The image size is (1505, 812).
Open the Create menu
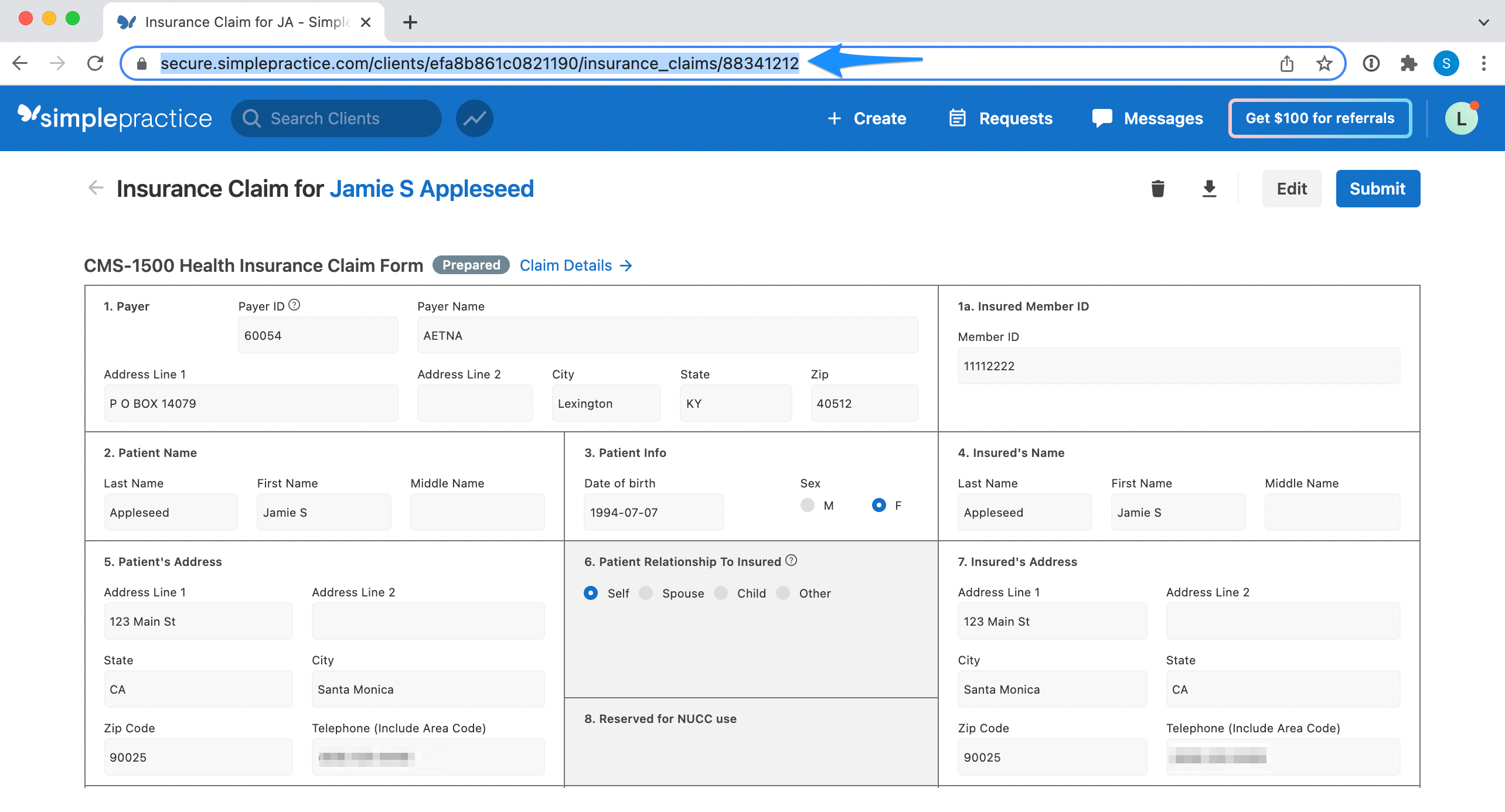(867, 118)
